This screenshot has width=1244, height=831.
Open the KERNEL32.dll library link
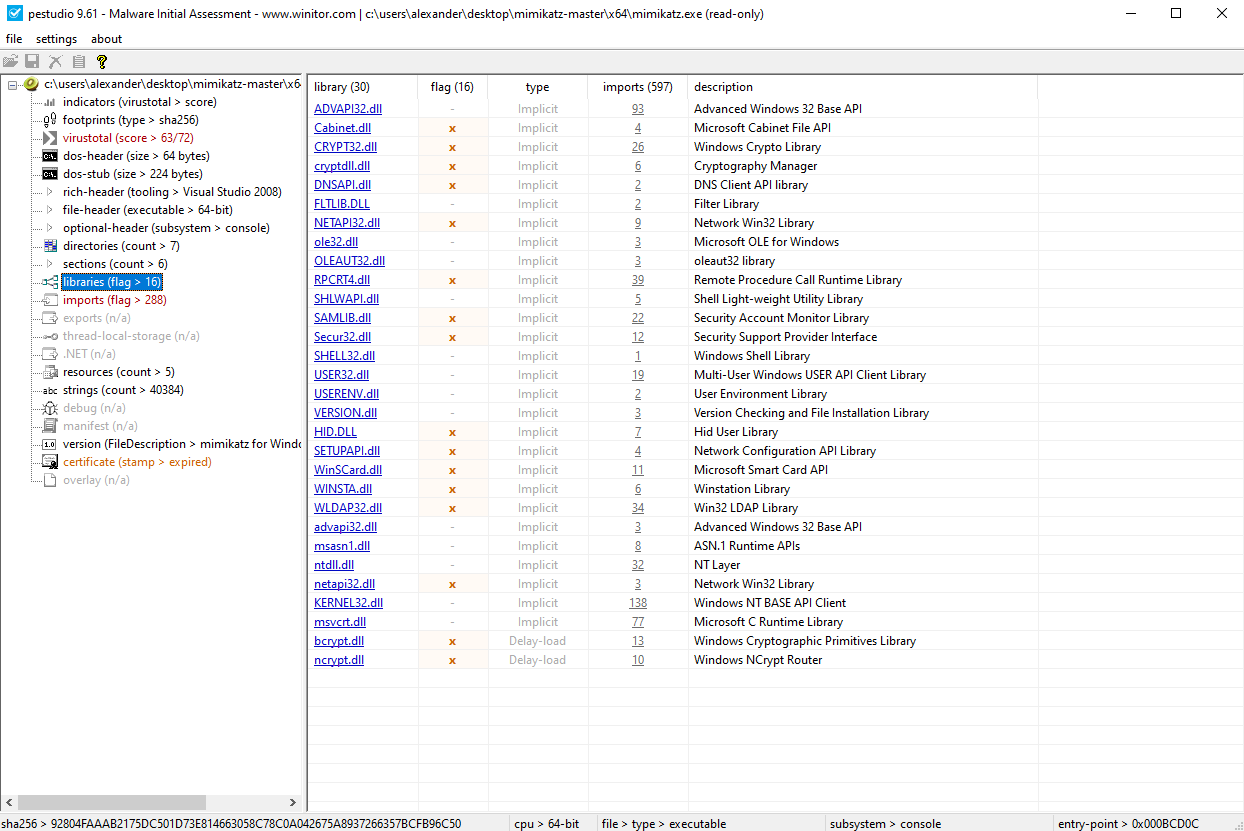tap(348, 603)
